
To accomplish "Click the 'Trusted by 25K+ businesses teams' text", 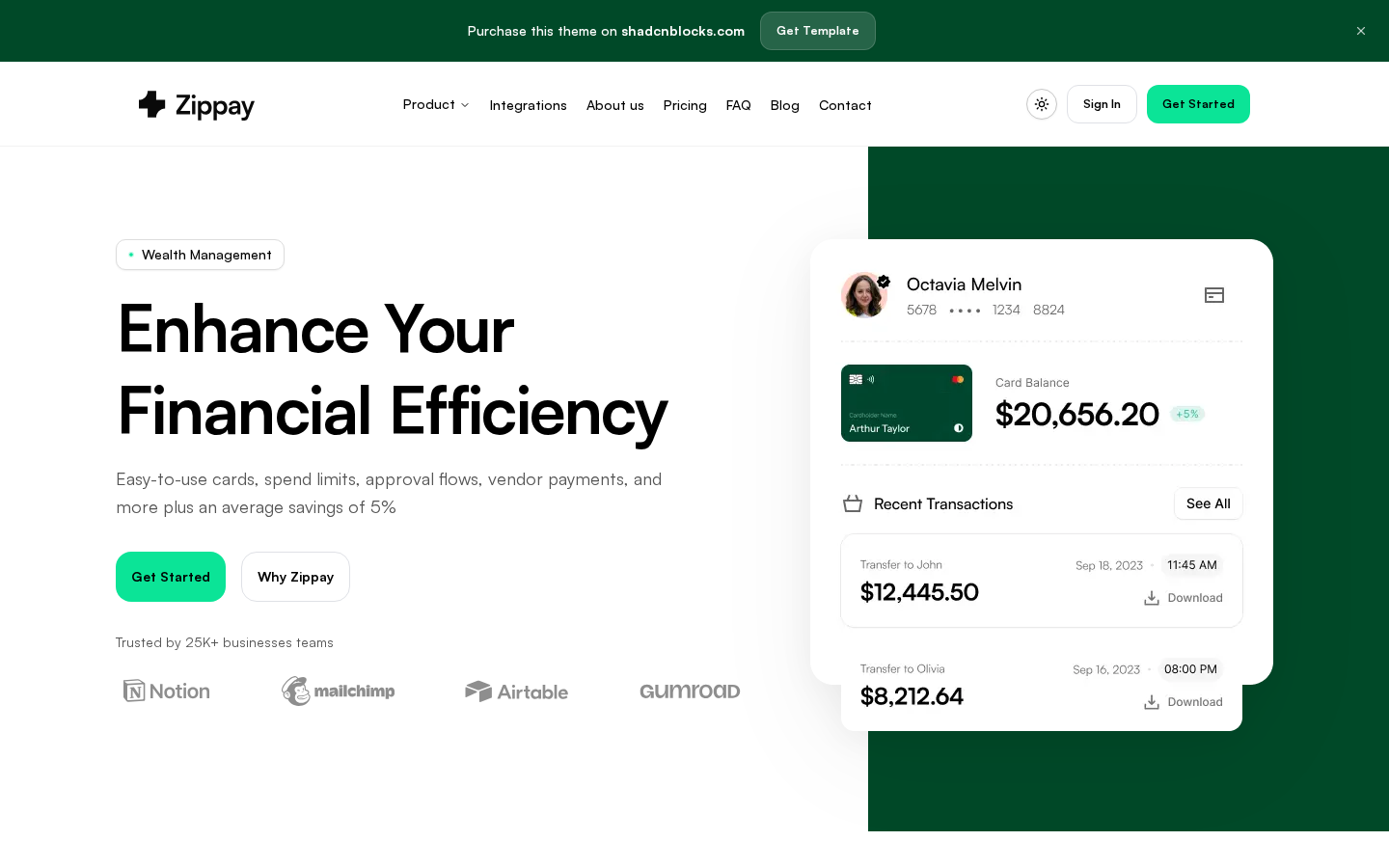I will [225, 642].
